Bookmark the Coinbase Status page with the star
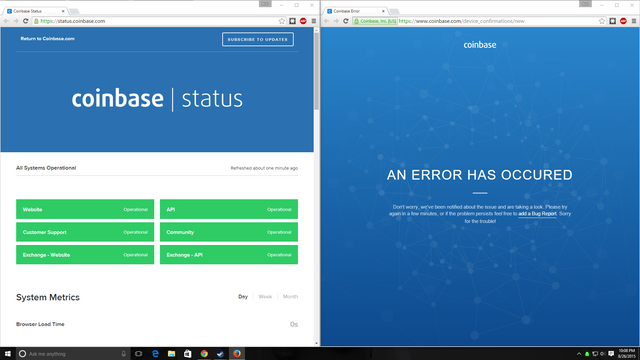The image size is (640, 360). pyautogui.click(x=282, y=21)
